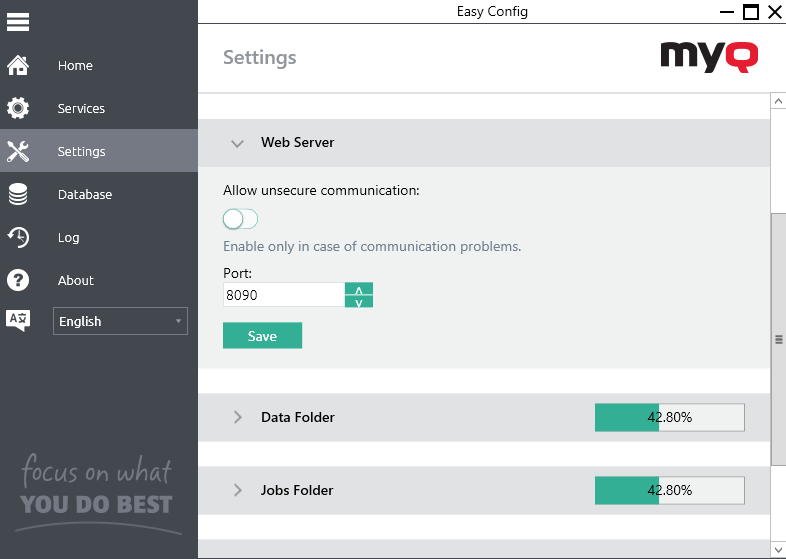786x559 pixels.
Task: Click the language translation icon
Action: click(x=18, y=321)
